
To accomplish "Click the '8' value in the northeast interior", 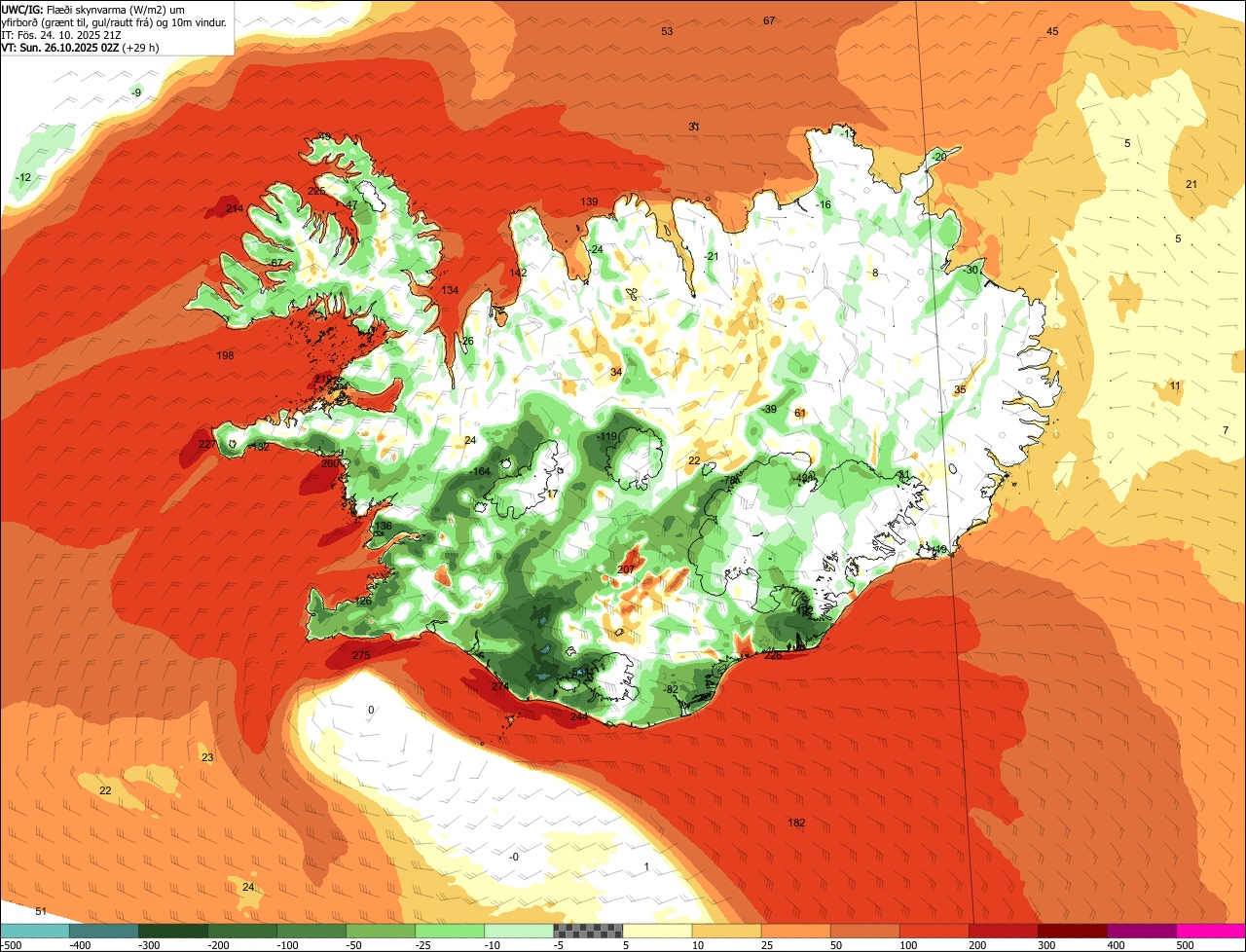I will coord(875,273).
